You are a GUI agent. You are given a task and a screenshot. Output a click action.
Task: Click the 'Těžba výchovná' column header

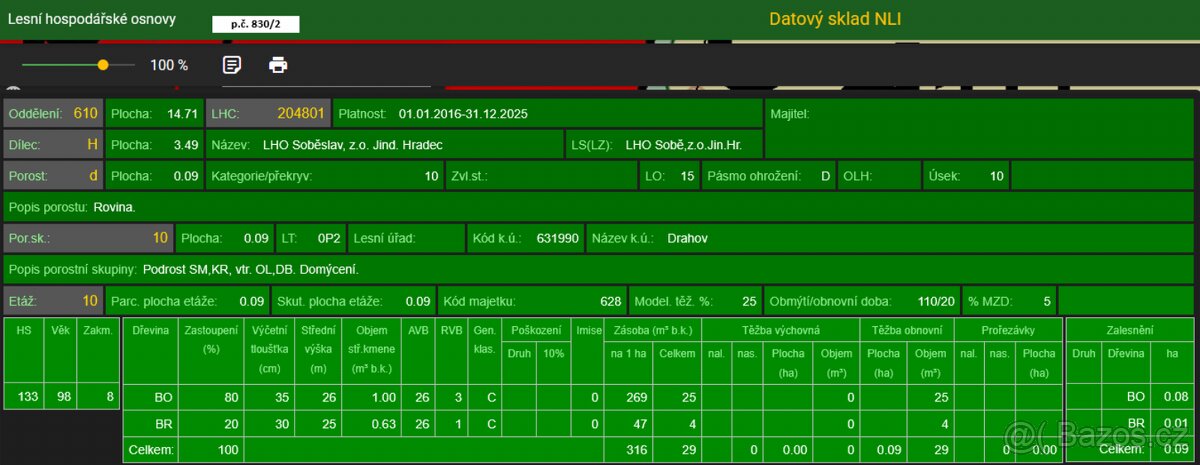click(781, 329)
